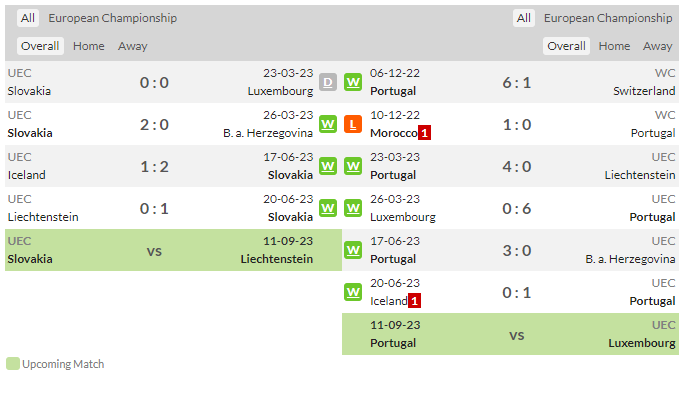
Task: Click the win icon for Iceland 1:2 Slovakia
Action: point(328,166)
